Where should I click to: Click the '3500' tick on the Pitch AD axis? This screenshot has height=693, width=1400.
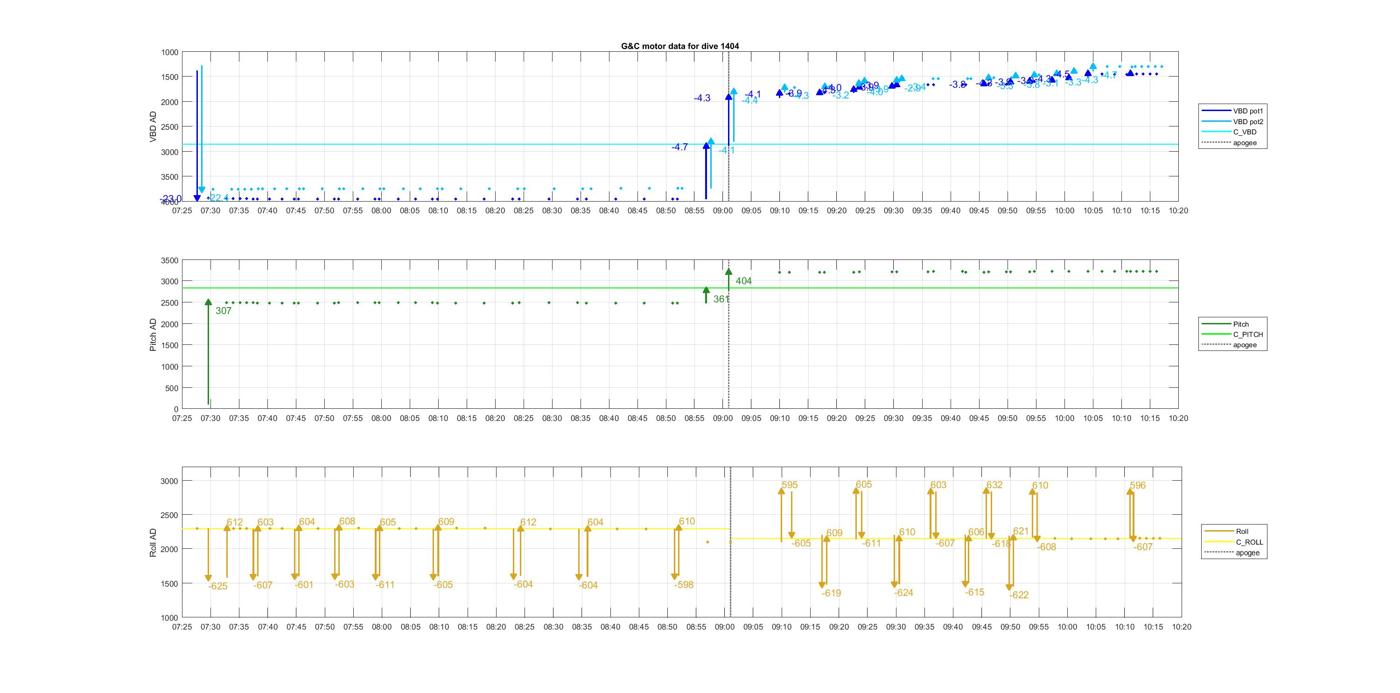[169, 260]
